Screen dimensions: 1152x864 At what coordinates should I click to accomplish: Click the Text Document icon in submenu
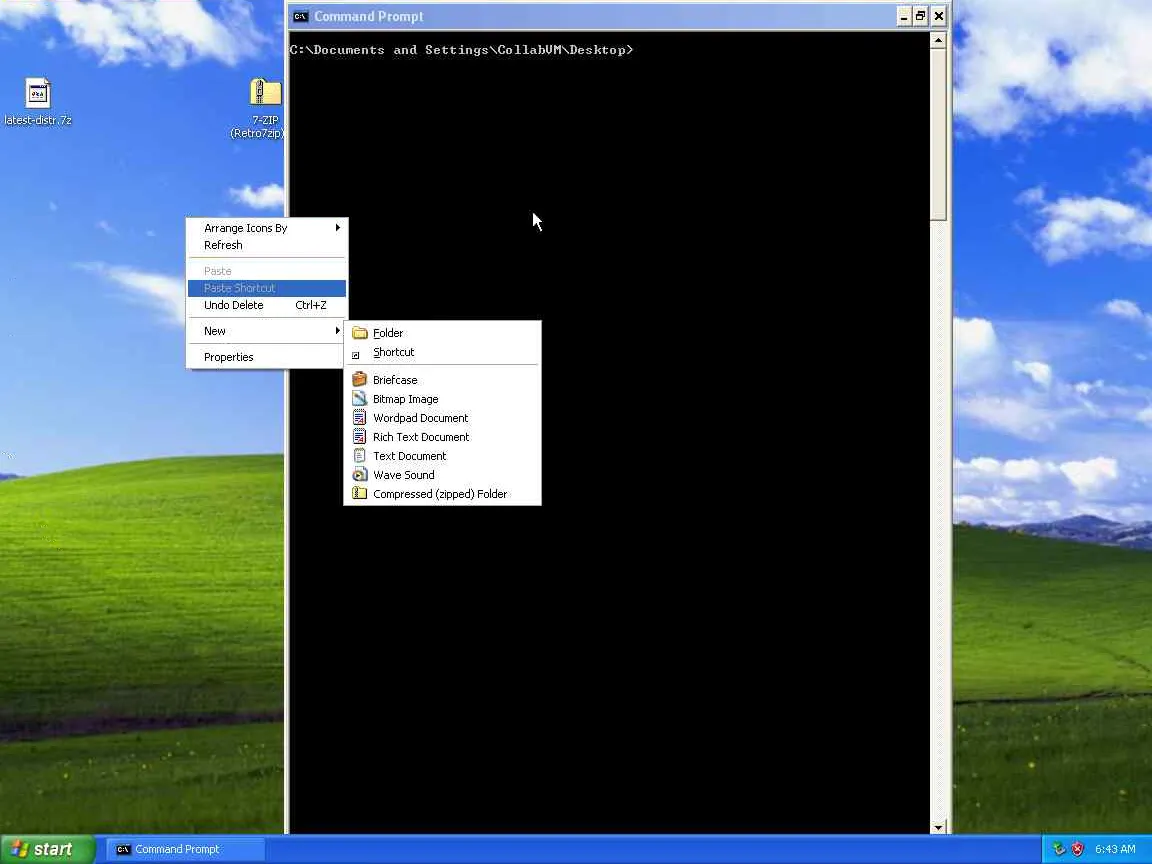coord(359,456)
